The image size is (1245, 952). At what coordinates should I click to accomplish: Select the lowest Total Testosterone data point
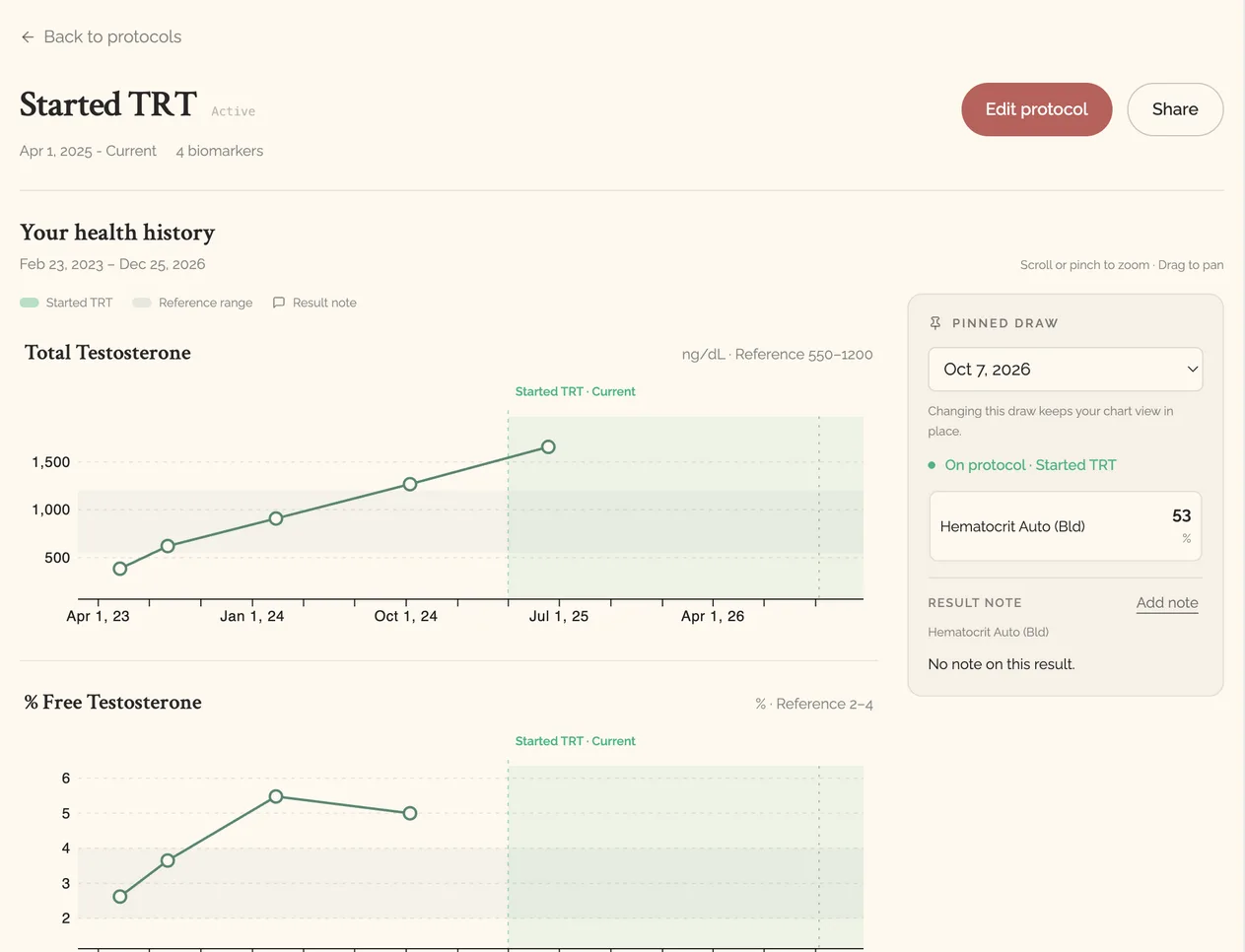(120, 569)
